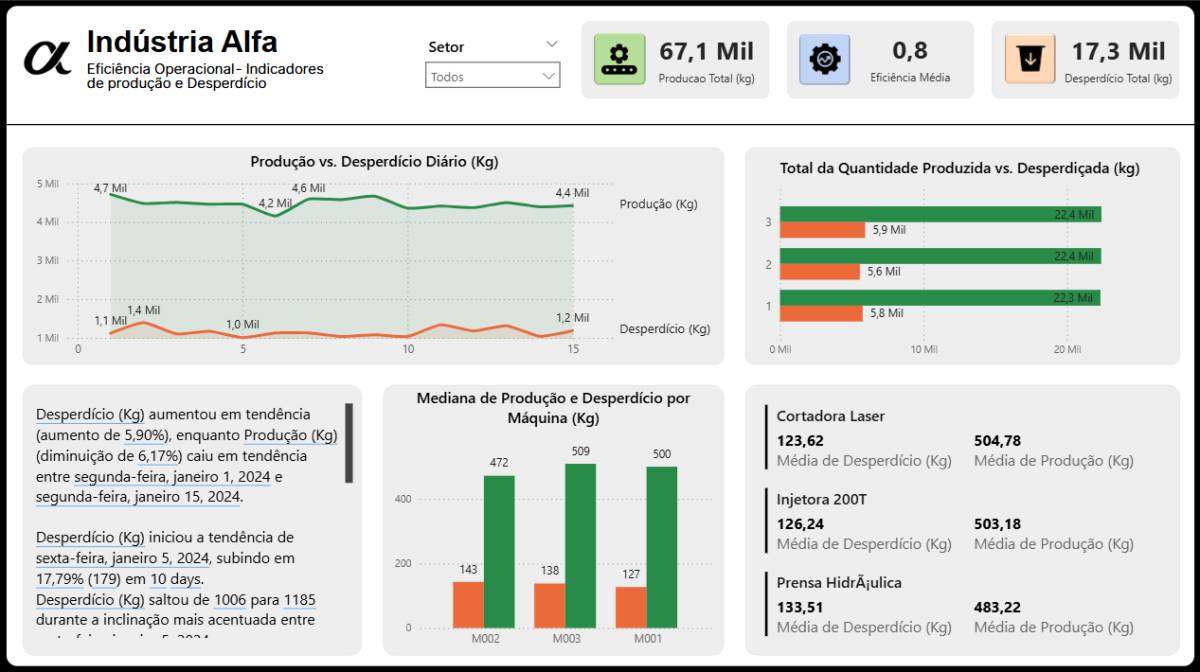Image resolution: width=1200 pixels, height=672 pixels.
Task: Click the green 500 column for M001
Action: pos(662,547)
